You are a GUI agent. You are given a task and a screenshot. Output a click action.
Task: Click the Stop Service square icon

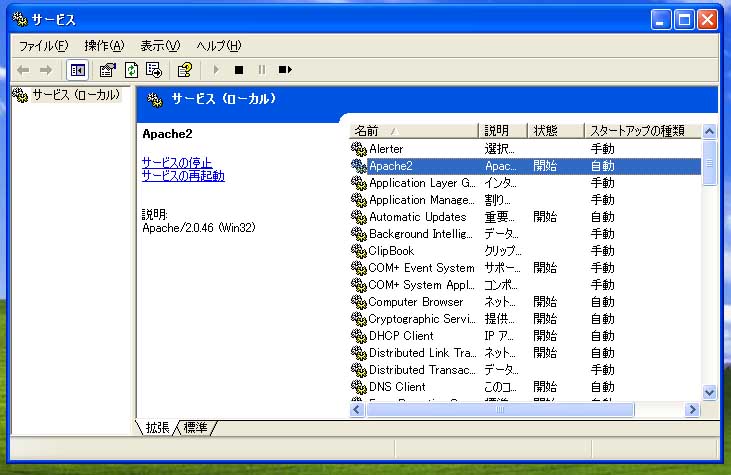239,70
